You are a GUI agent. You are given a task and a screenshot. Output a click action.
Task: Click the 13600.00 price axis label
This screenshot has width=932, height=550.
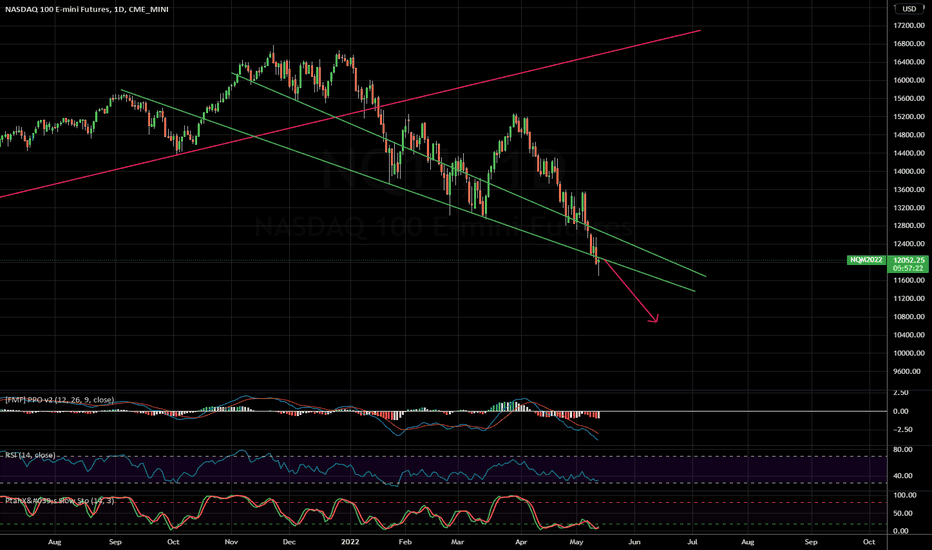pyautogui.click(x=909, y=190)
